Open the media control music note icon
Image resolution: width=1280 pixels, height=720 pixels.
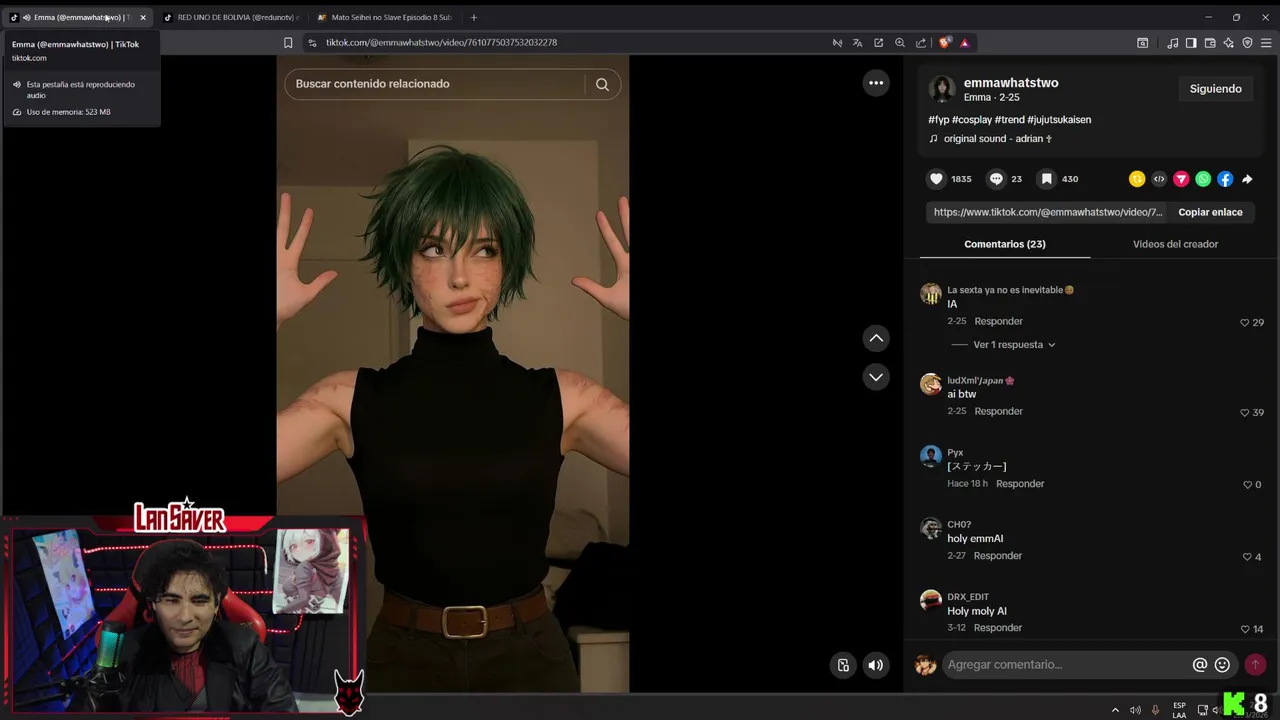coord(1172,43)
